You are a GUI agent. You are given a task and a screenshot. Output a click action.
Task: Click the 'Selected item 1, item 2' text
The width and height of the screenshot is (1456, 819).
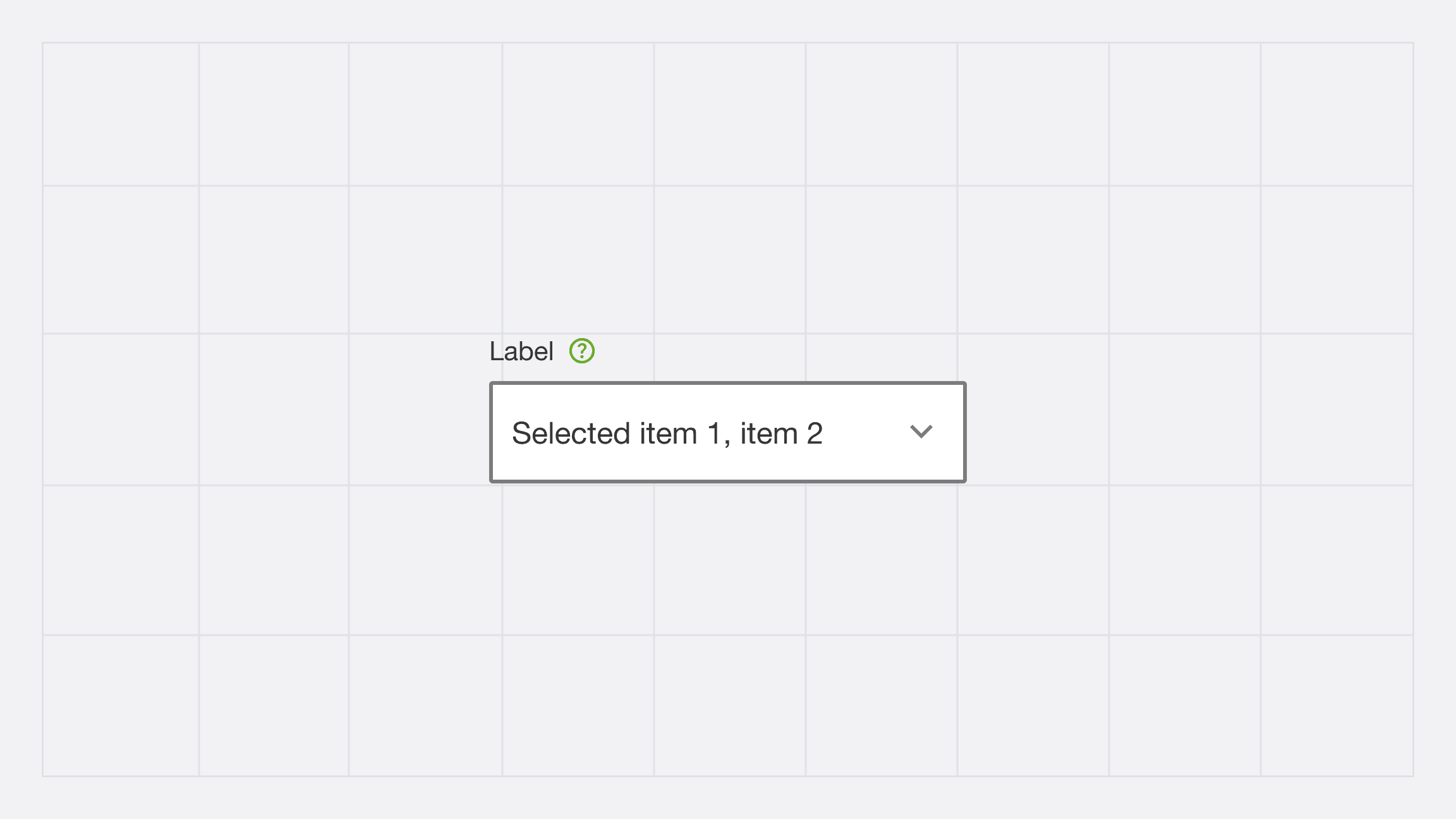(x=667, y=434)
